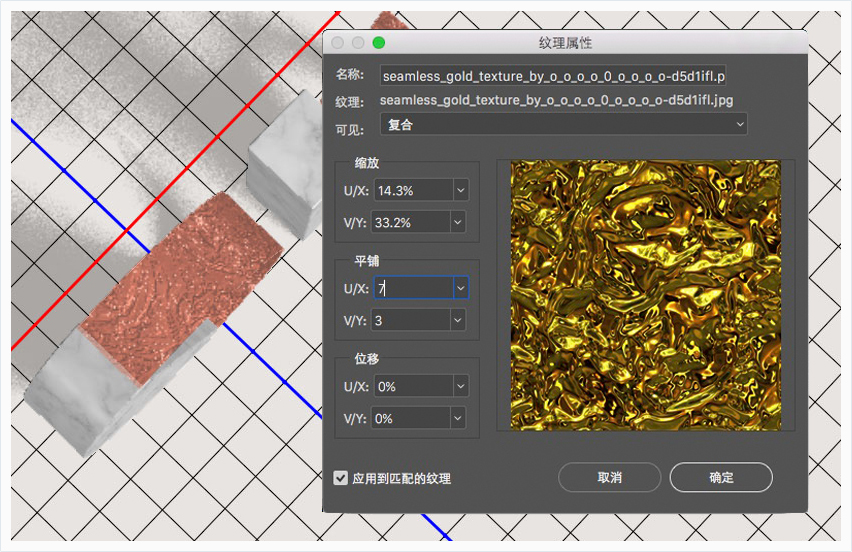Image resolution: width=852 pixels, height=552 pixels.
Task: Expand the 位移 V/Y dropdown arrow
Action: coord(458,418)
